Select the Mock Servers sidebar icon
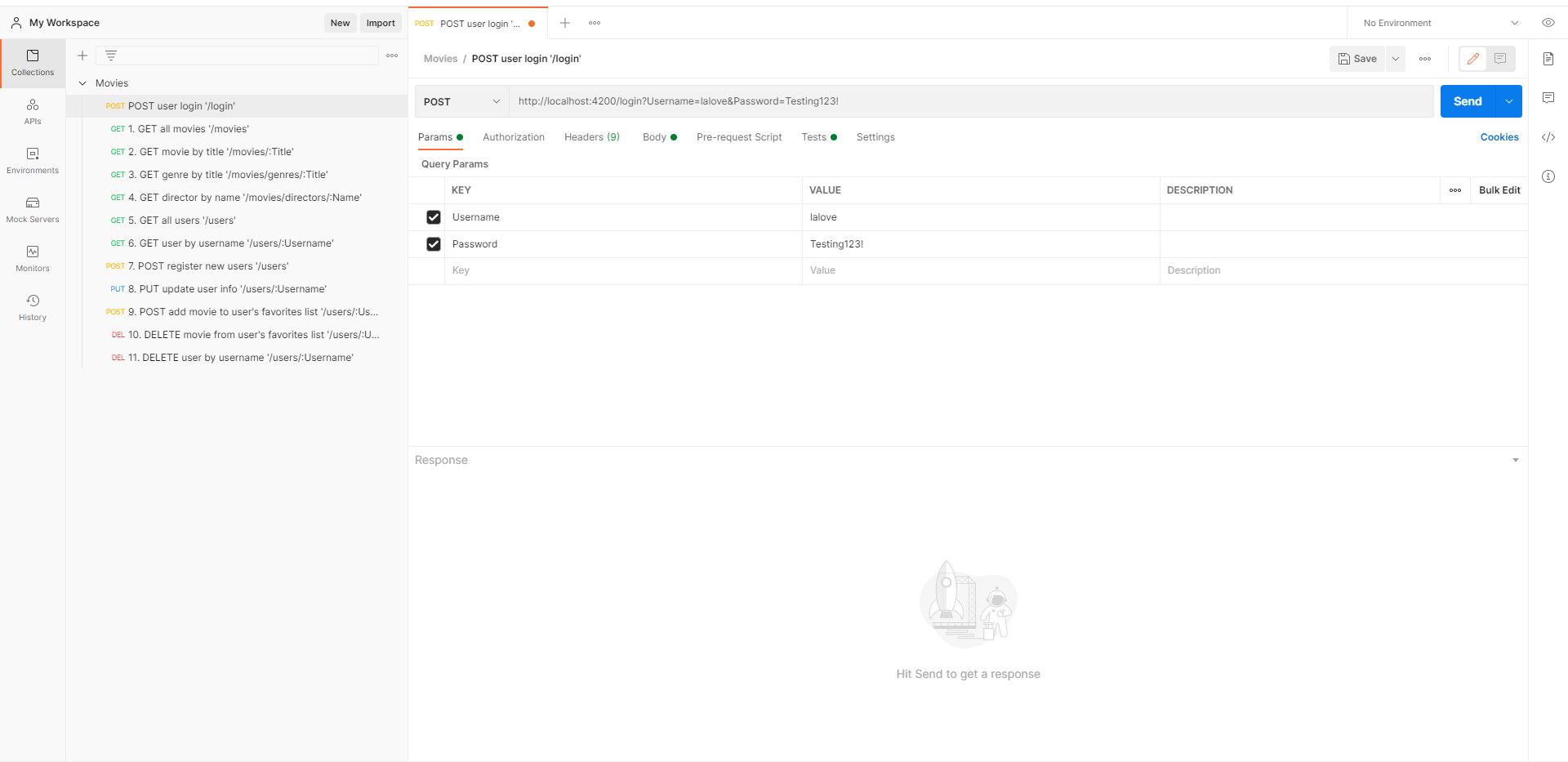This screenshot has width=1568, height=762. click(32, 209)
